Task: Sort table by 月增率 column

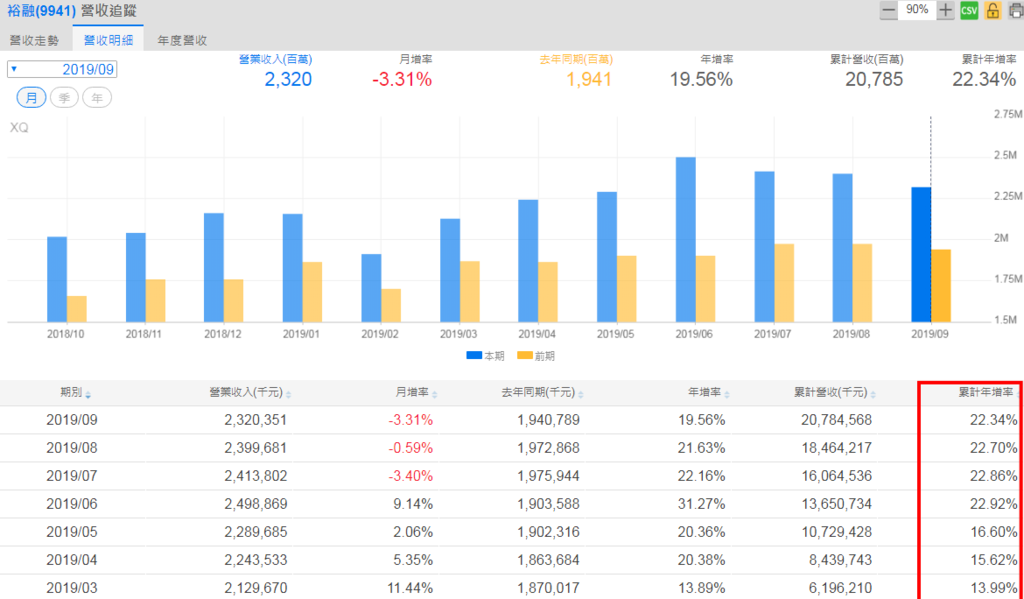Action: click(416, 393)
